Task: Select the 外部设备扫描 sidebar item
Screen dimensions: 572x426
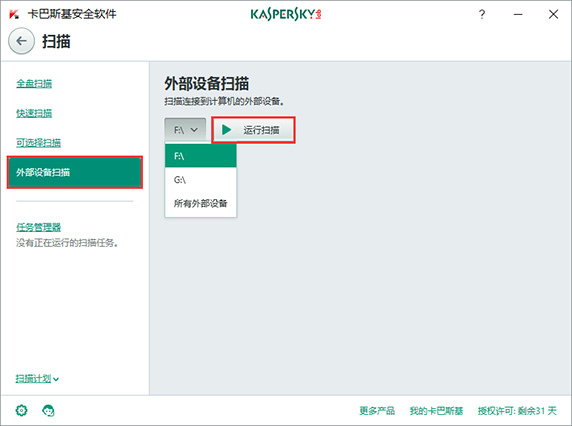Action: (75, 172)
